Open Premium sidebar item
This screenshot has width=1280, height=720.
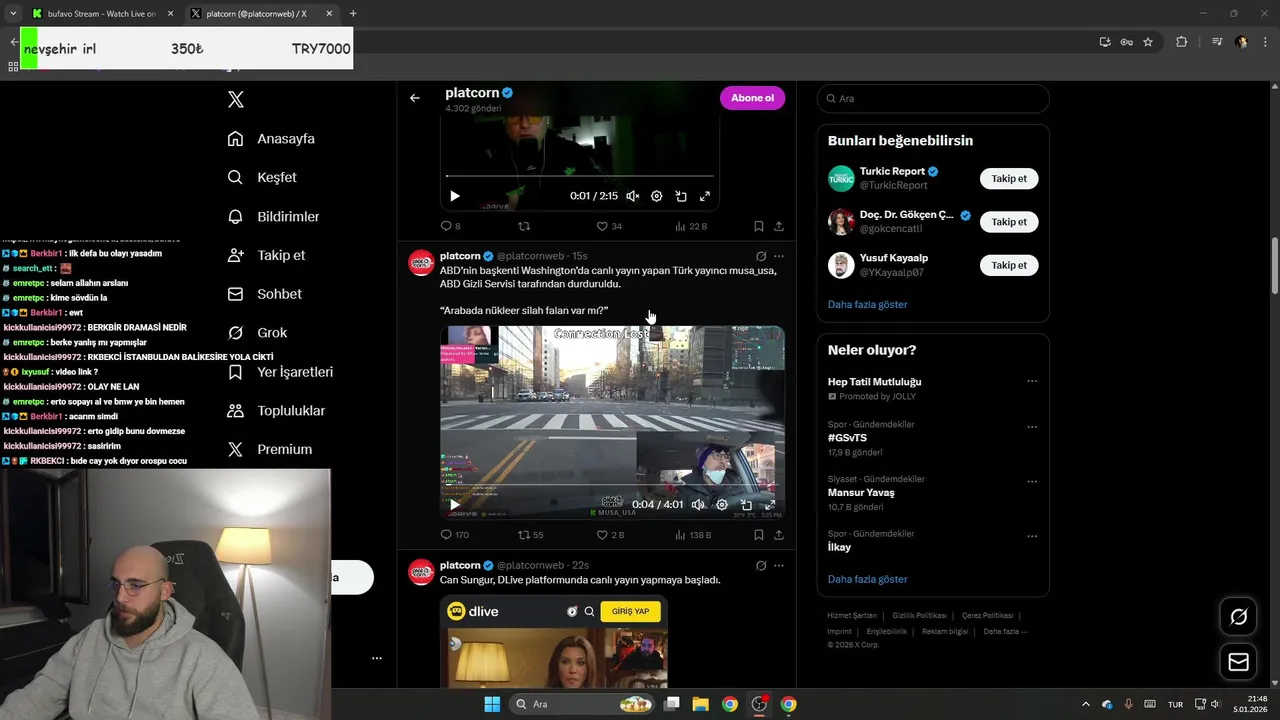pos(269,450)
